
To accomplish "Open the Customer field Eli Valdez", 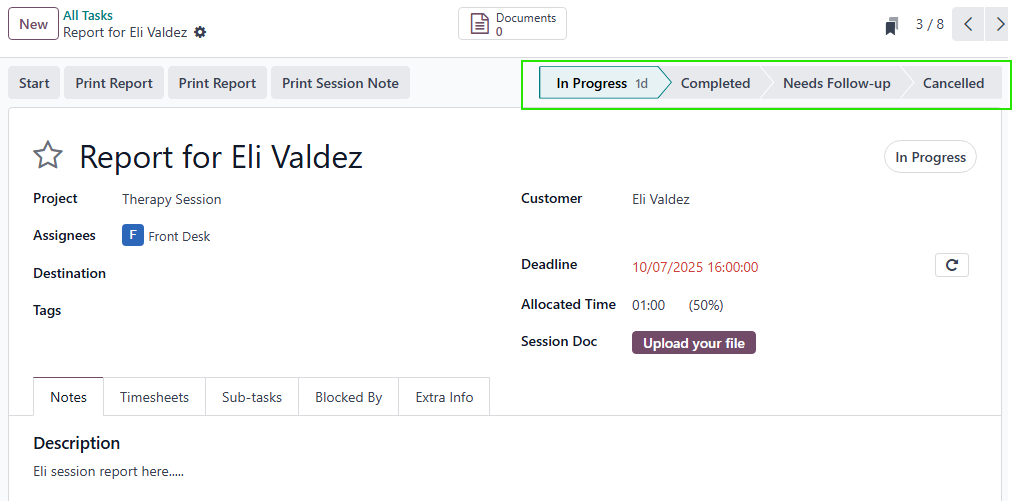I will (x=661, y=199).
